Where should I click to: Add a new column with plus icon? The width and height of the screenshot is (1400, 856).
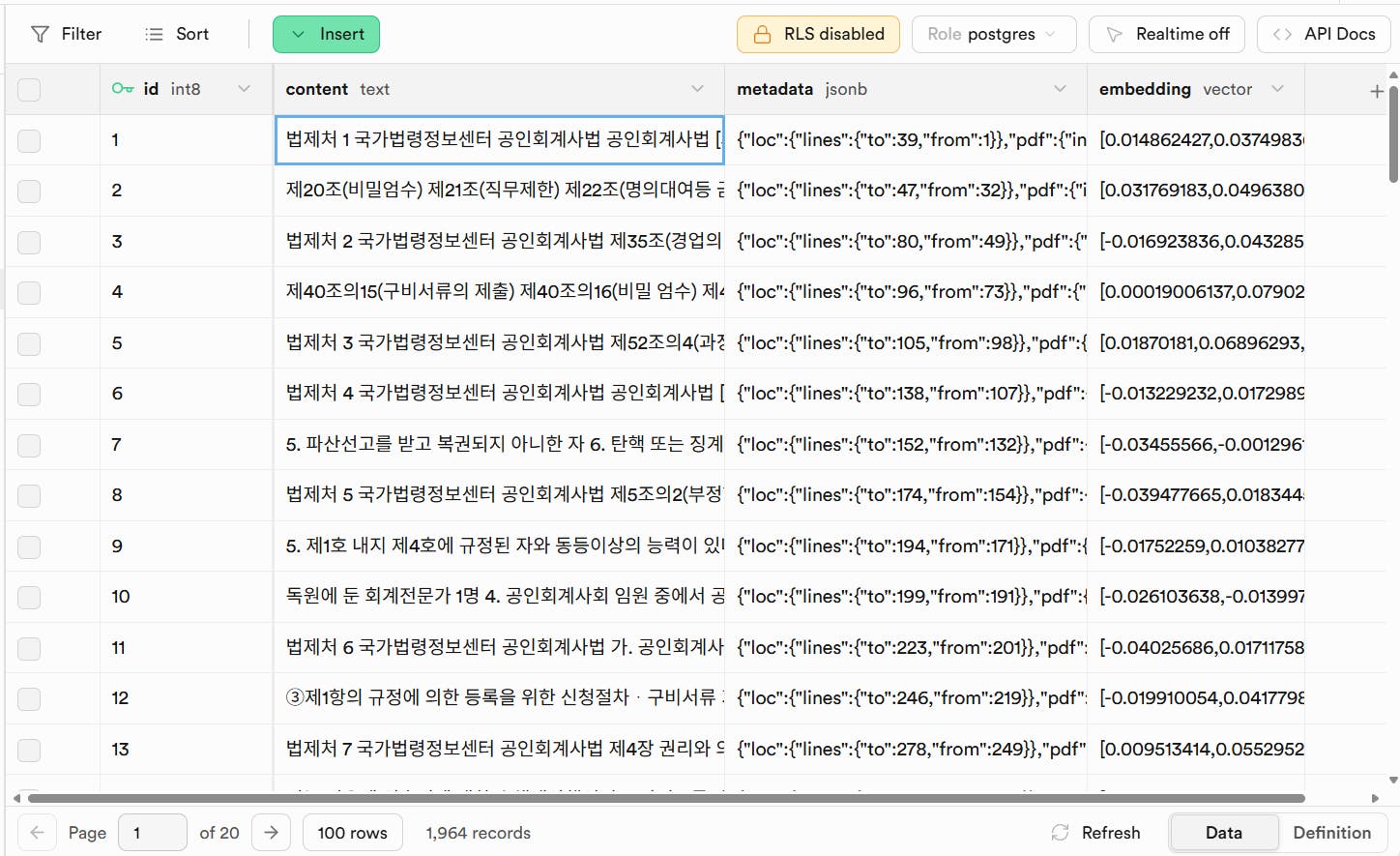pos(1377,91)
